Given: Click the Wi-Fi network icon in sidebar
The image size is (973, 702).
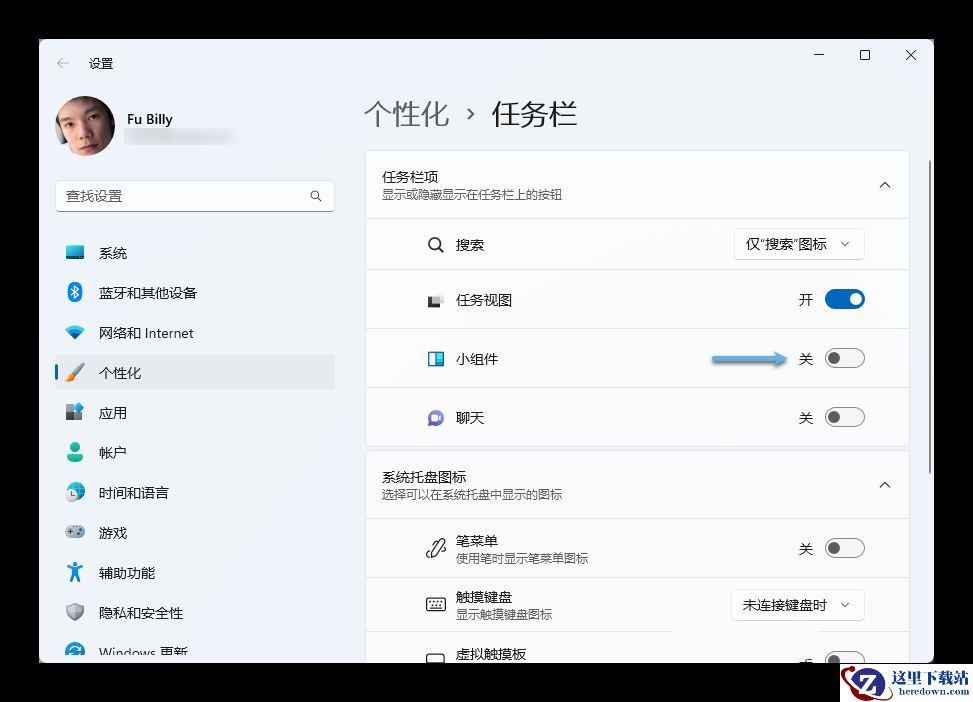Looking at the screenshot, I should click(x=75, y=333).
